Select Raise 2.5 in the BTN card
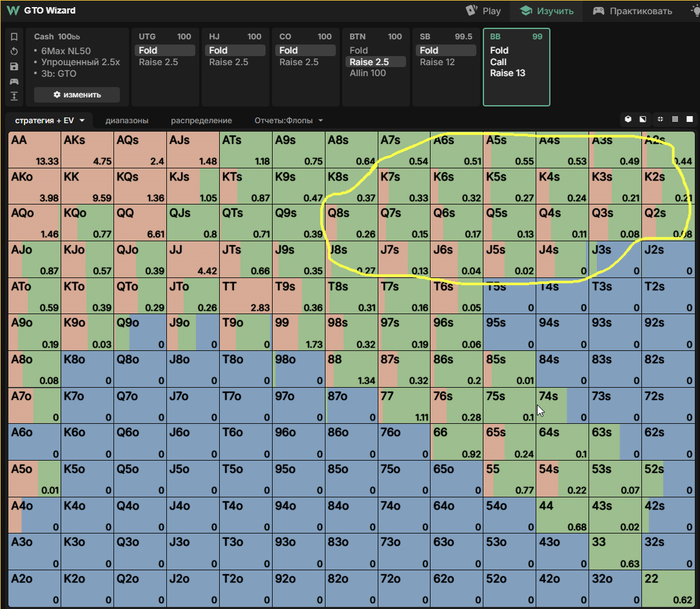This screenshot has width=700, height=609. pos(375,62)
